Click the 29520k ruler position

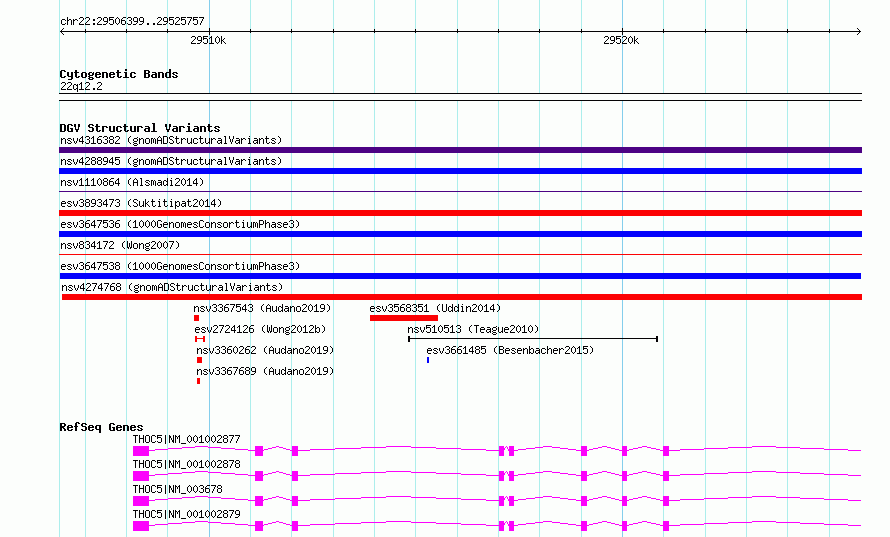click(621, 40)
